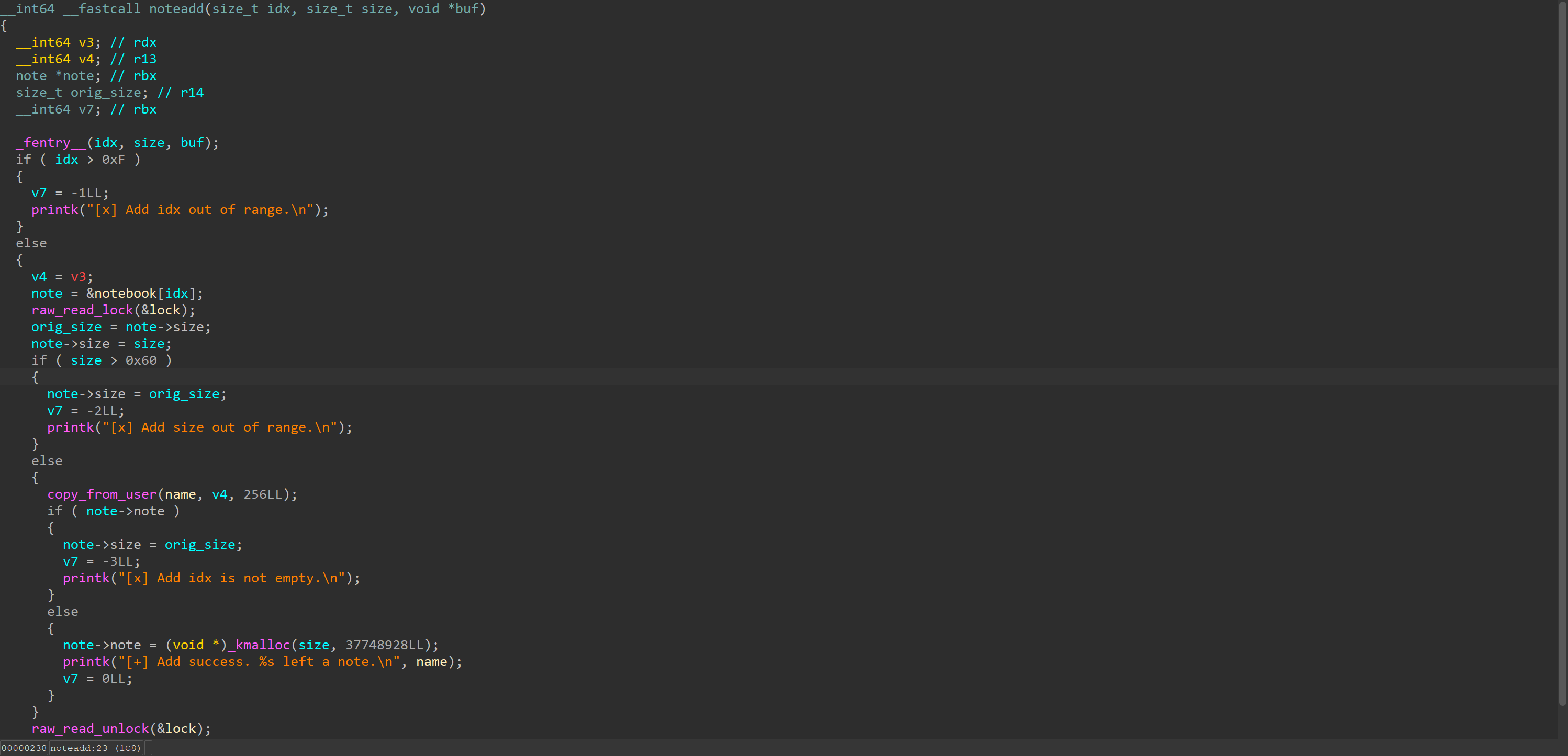This screenshot has height=756, width=1568.
Task: Click the copy_from_user function call
Action: click(x=102, y=494)
